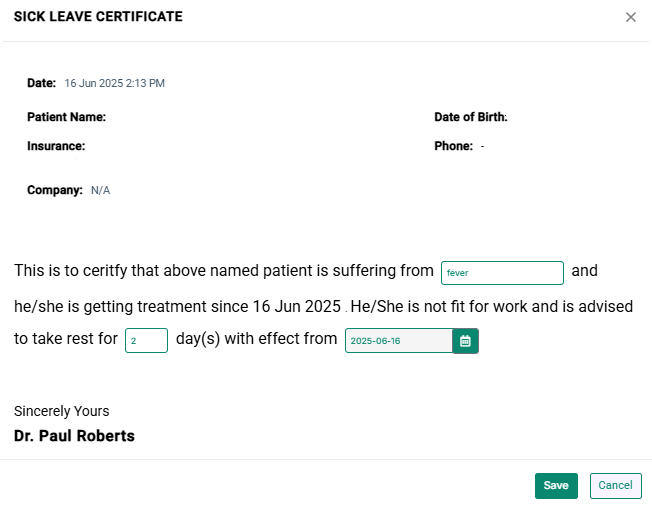Click the effect-from date field 2025-06-16
The width and height of the screenshot is (652, 510).
(399, 341)
